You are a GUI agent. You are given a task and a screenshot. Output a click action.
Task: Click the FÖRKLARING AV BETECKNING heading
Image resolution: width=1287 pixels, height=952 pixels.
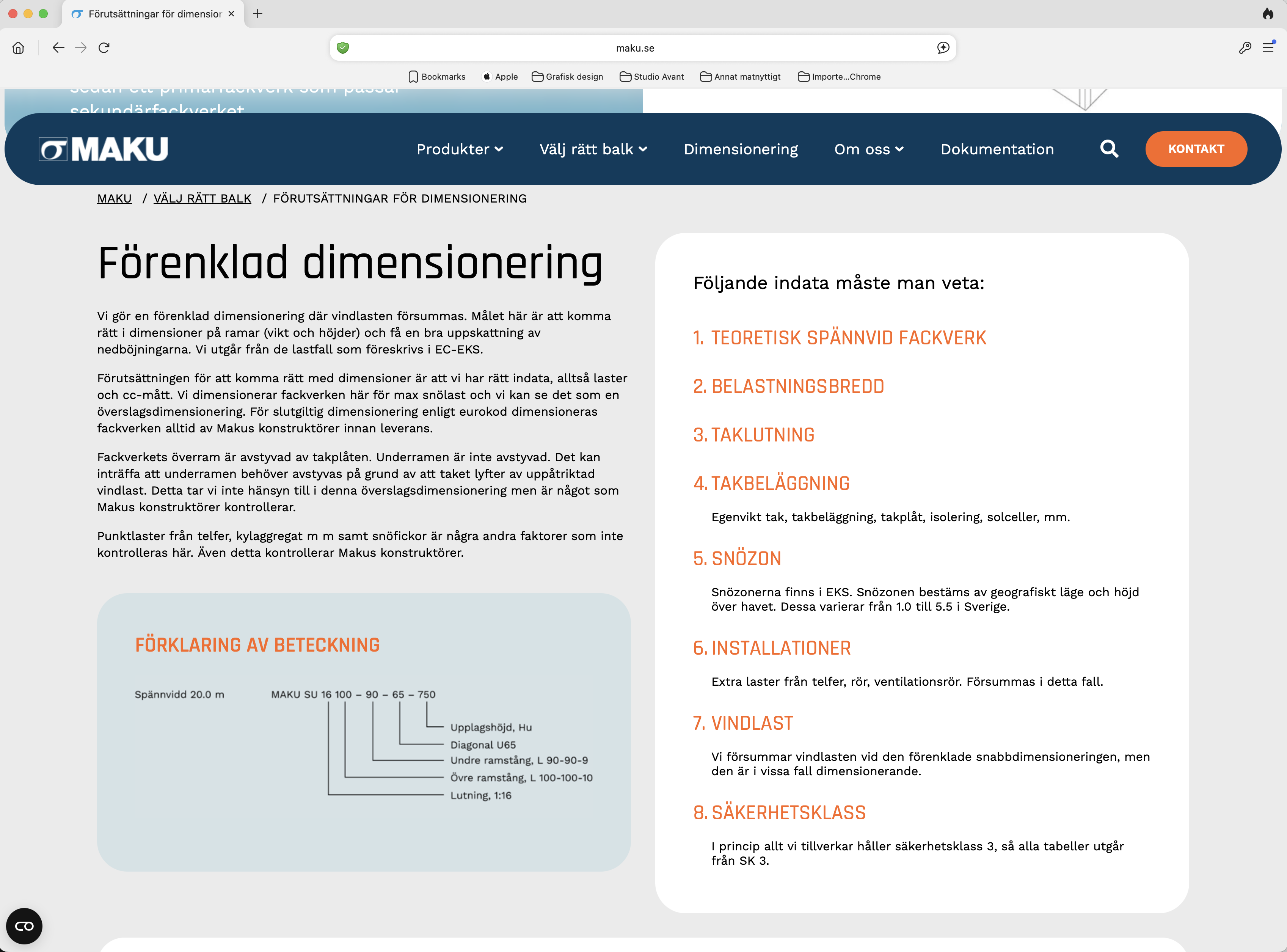[257, 645]
